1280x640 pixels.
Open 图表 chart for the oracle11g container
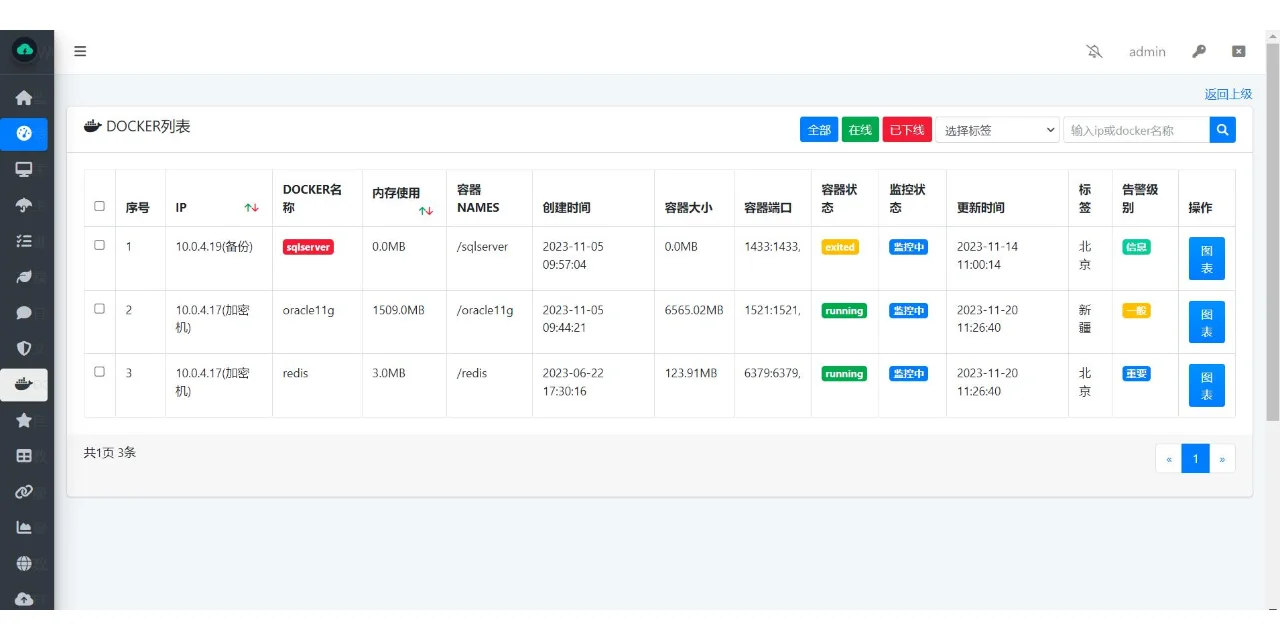click(1206, 320)
